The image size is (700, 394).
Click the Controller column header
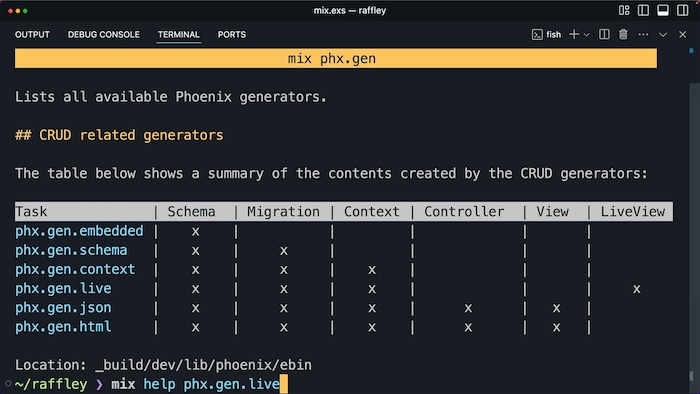(x=464, y=212)
